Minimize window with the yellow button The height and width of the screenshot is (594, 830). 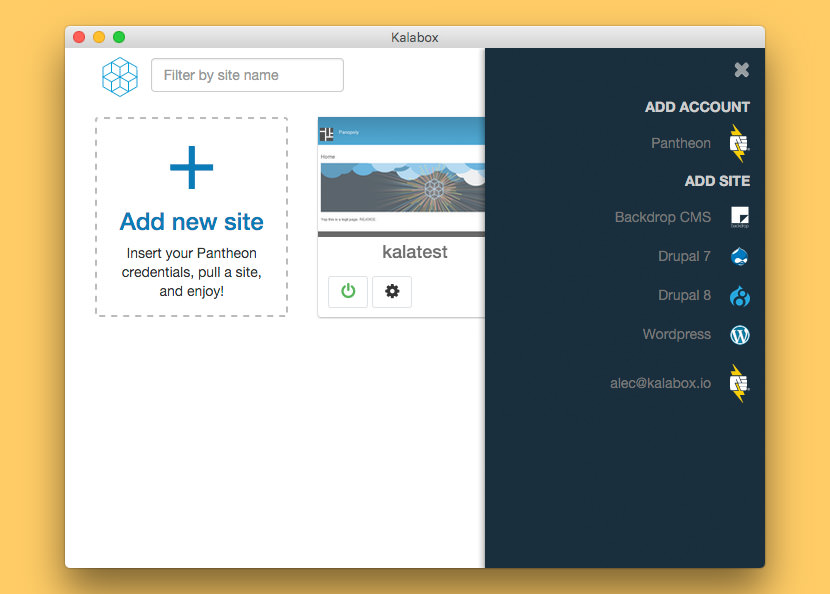point(99,37)
